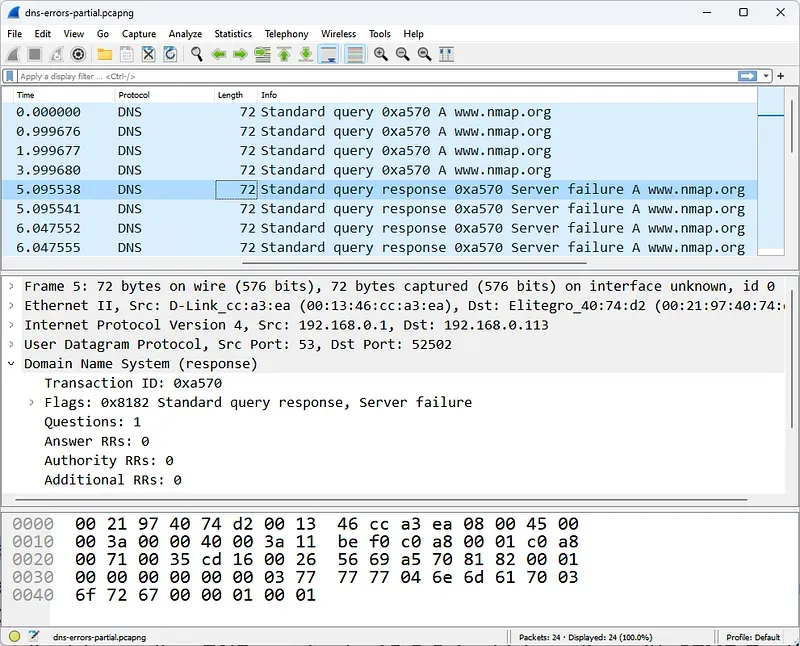The height and width of the screenshot is (646, 800).
Task: Select the Transaction ID: 0xa570 field
Action: tap(133, 383)
